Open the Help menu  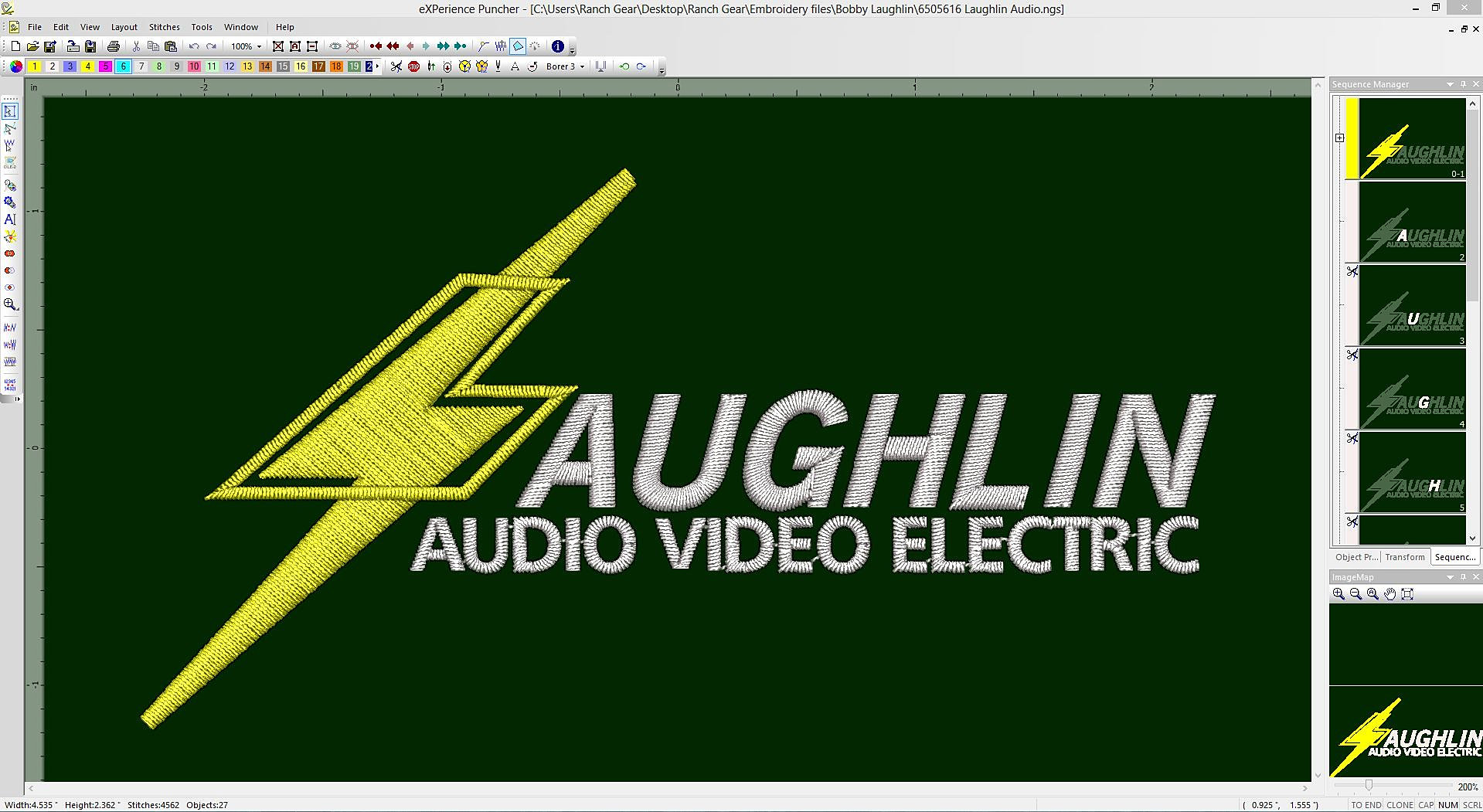285,27
